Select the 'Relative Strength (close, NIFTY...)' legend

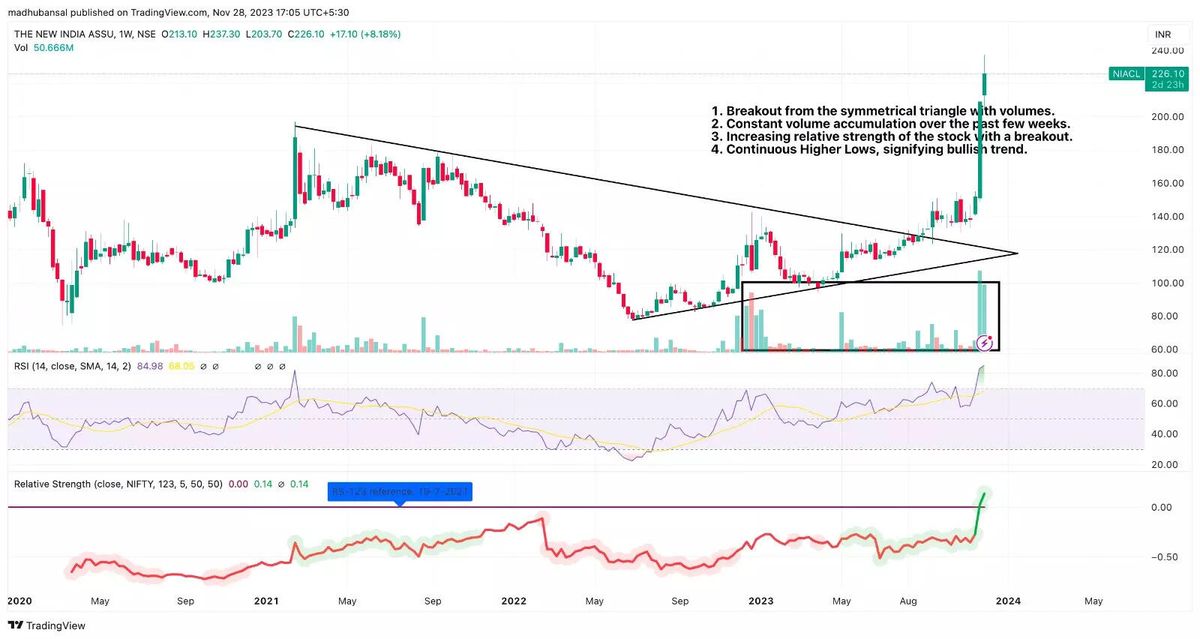tap(119, 484)
